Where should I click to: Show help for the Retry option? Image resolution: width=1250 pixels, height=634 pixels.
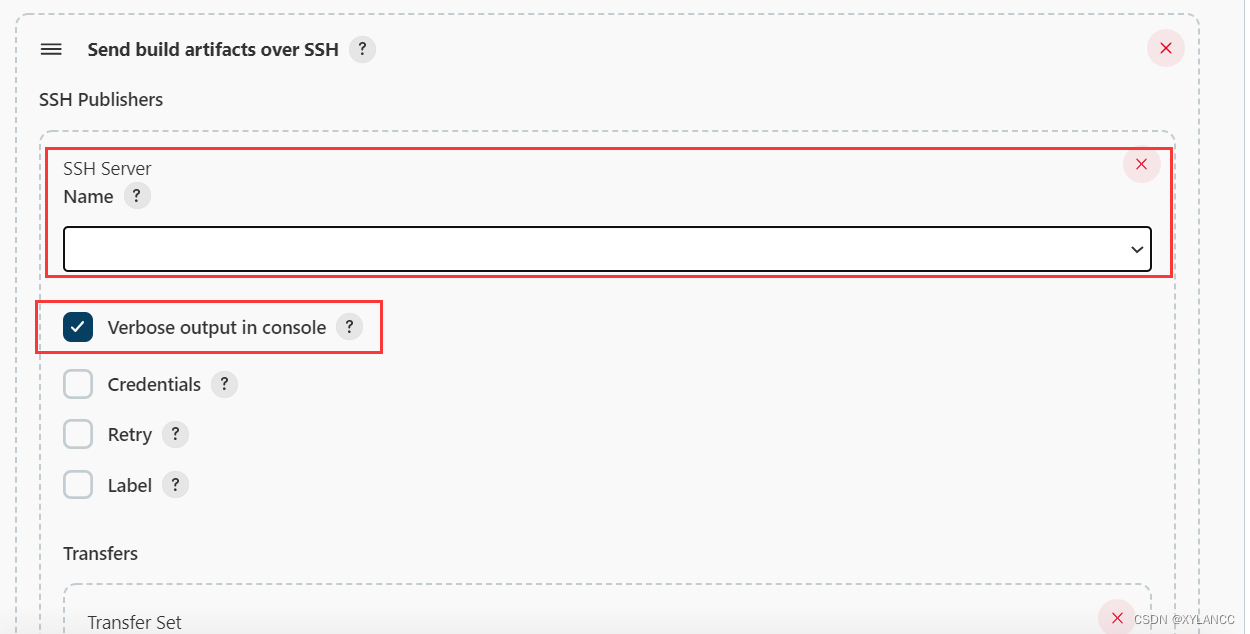point(175,435)
